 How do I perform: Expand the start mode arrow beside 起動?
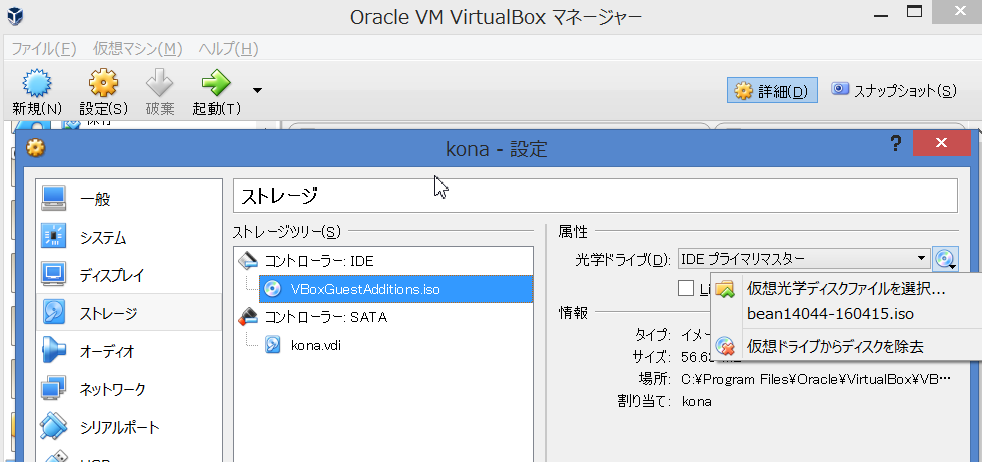(x=257, y=91)
